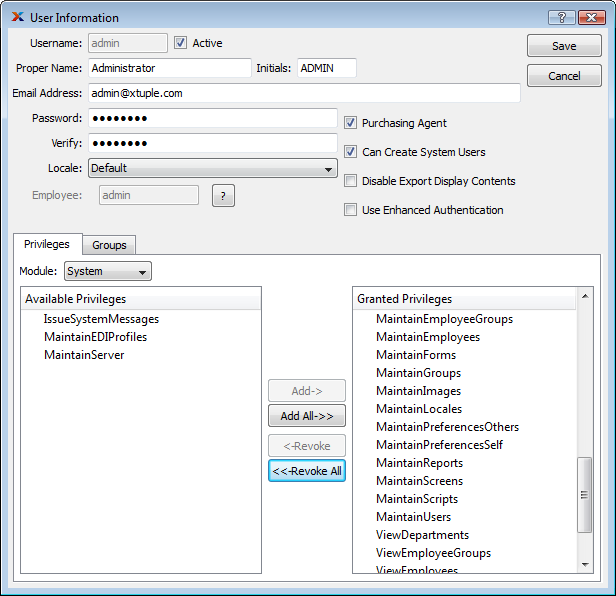
Task: Click the Granted Privileges scrollbar down arrow
Action: [586, 565]
